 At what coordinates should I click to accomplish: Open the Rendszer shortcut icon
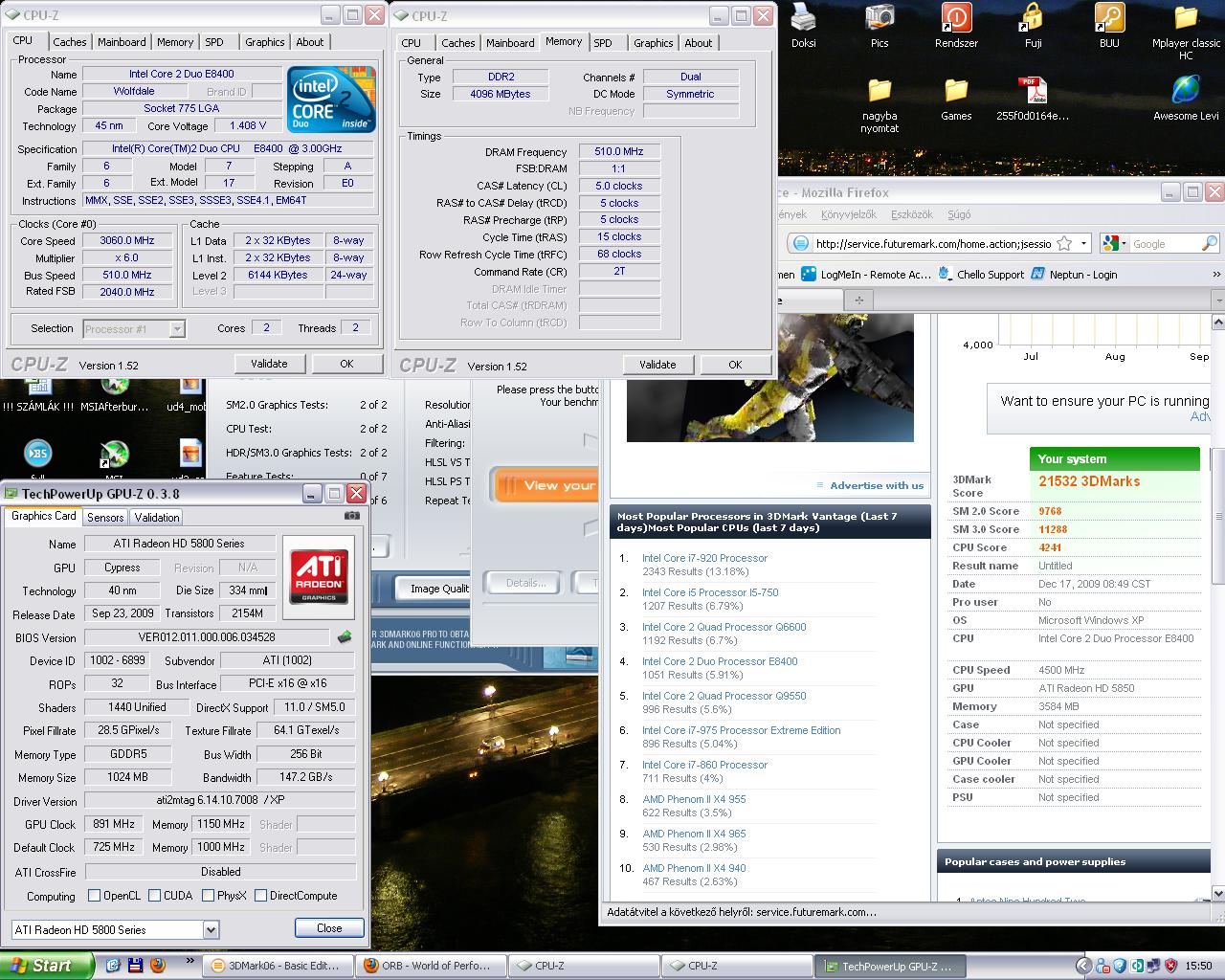click(956, 17)
